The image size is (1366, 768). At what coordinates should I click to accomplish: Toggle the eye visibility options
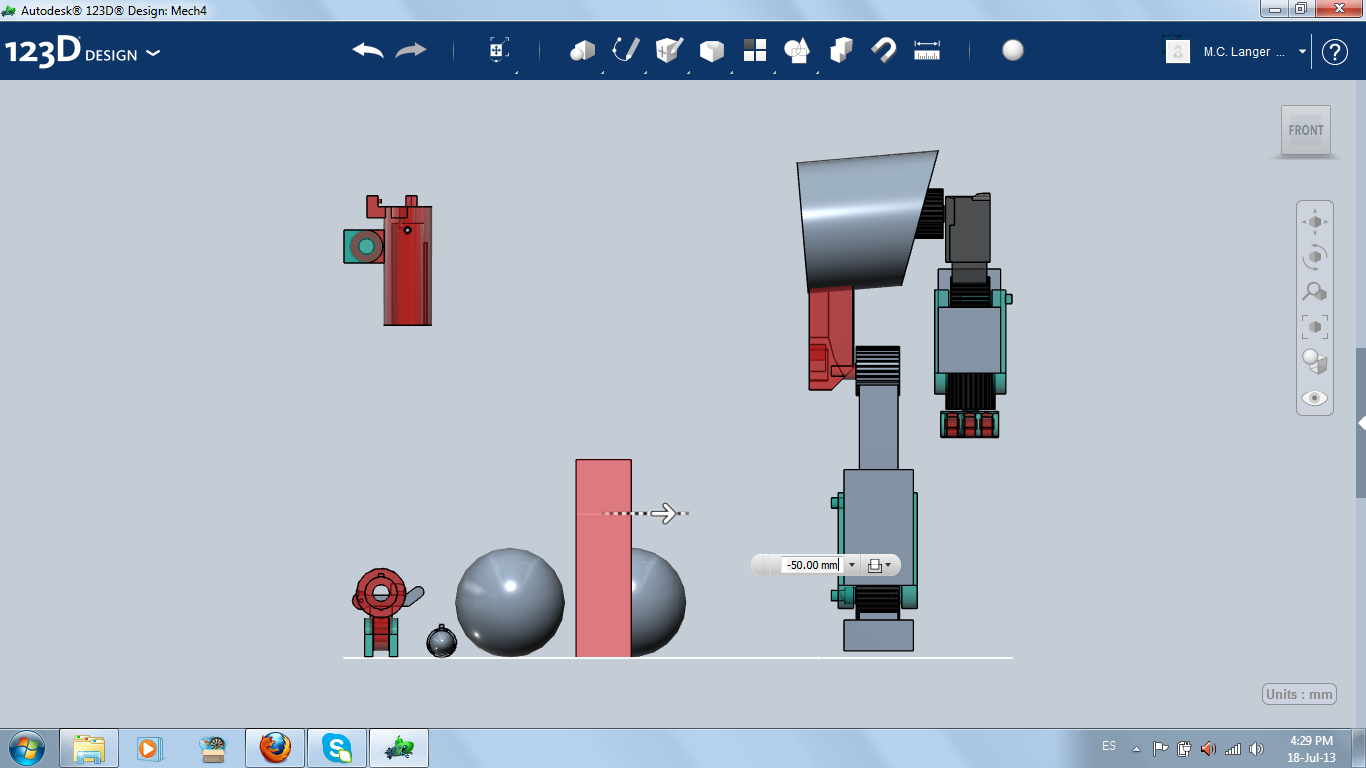pyautogui.click(x=1315, y=398)
